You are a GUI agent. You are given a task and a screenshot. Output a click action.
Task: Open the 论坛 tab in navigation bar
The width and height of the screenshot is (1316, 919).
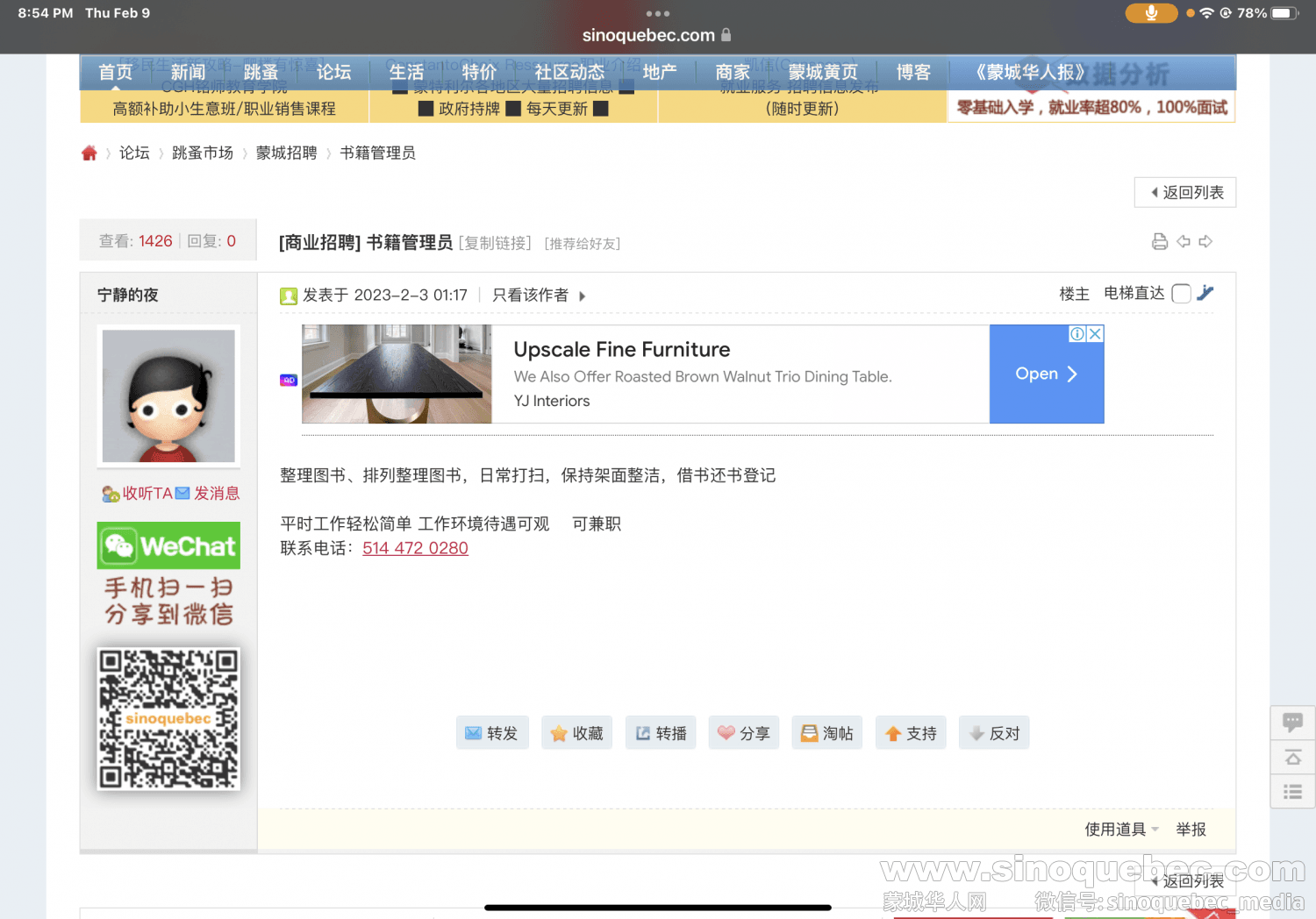coord(333,73)
